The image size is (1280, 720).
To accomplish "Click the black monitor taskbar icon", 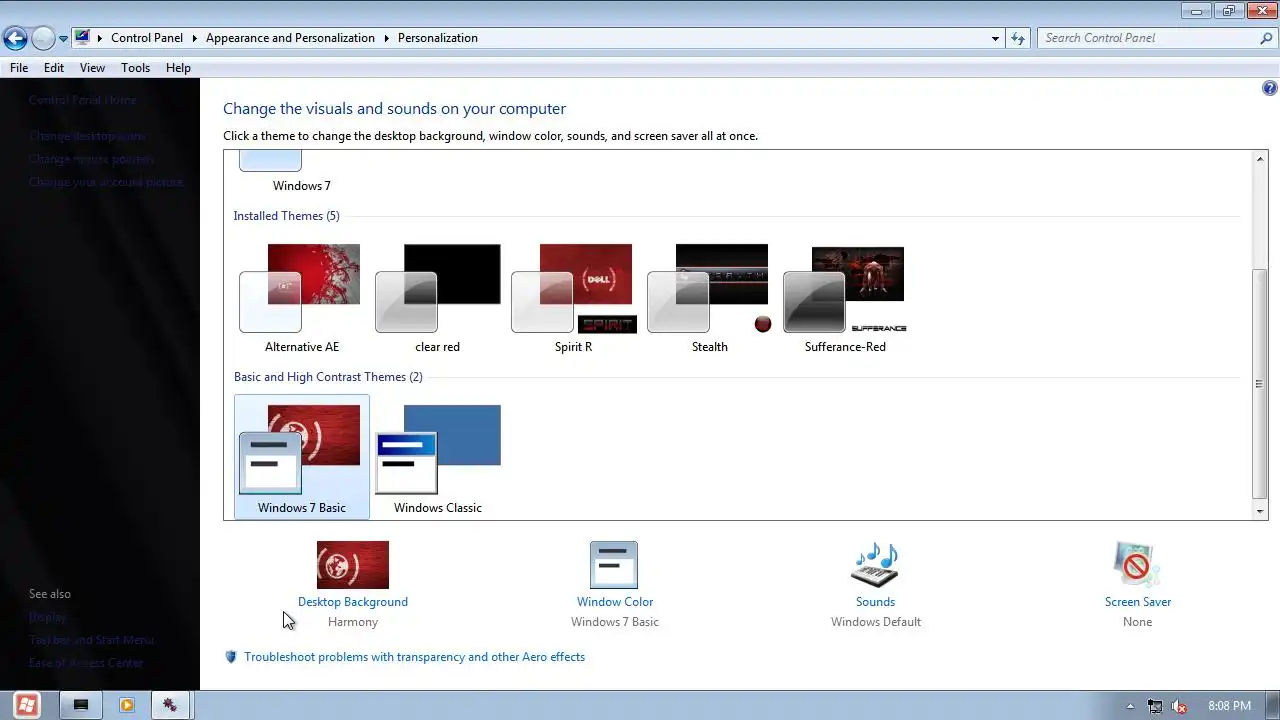I will 81,705.
